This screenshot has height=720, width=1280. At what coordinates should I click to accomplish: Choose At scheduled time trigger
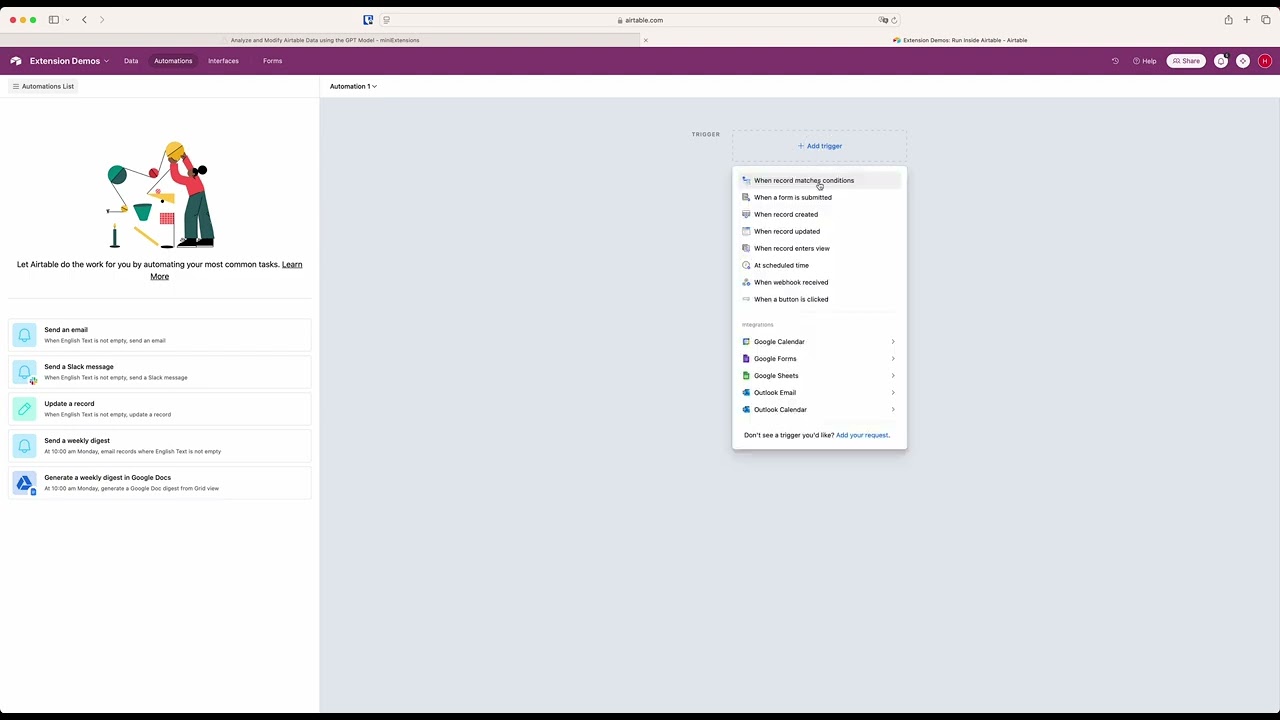[819, 265]
